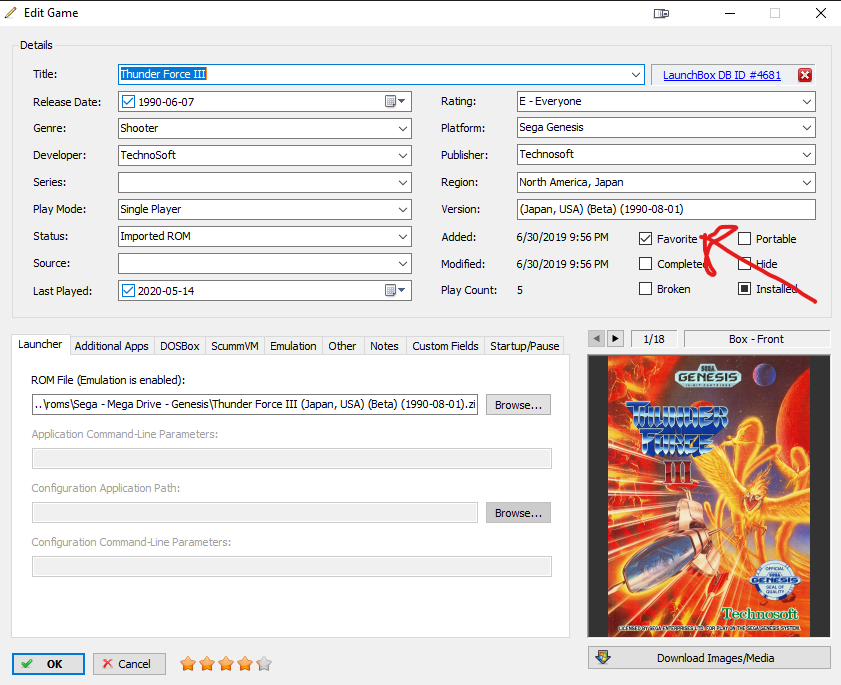The height and width of the screenshot is (685, 841).
Task: Expand the Rating dropdown
Action: [x=807, y=101]
